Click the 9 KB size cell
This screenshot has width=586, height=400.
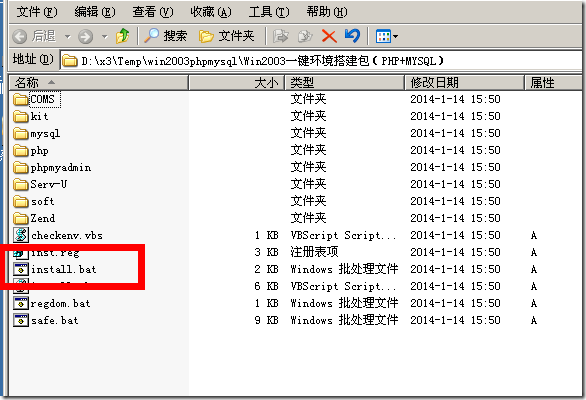266,320
